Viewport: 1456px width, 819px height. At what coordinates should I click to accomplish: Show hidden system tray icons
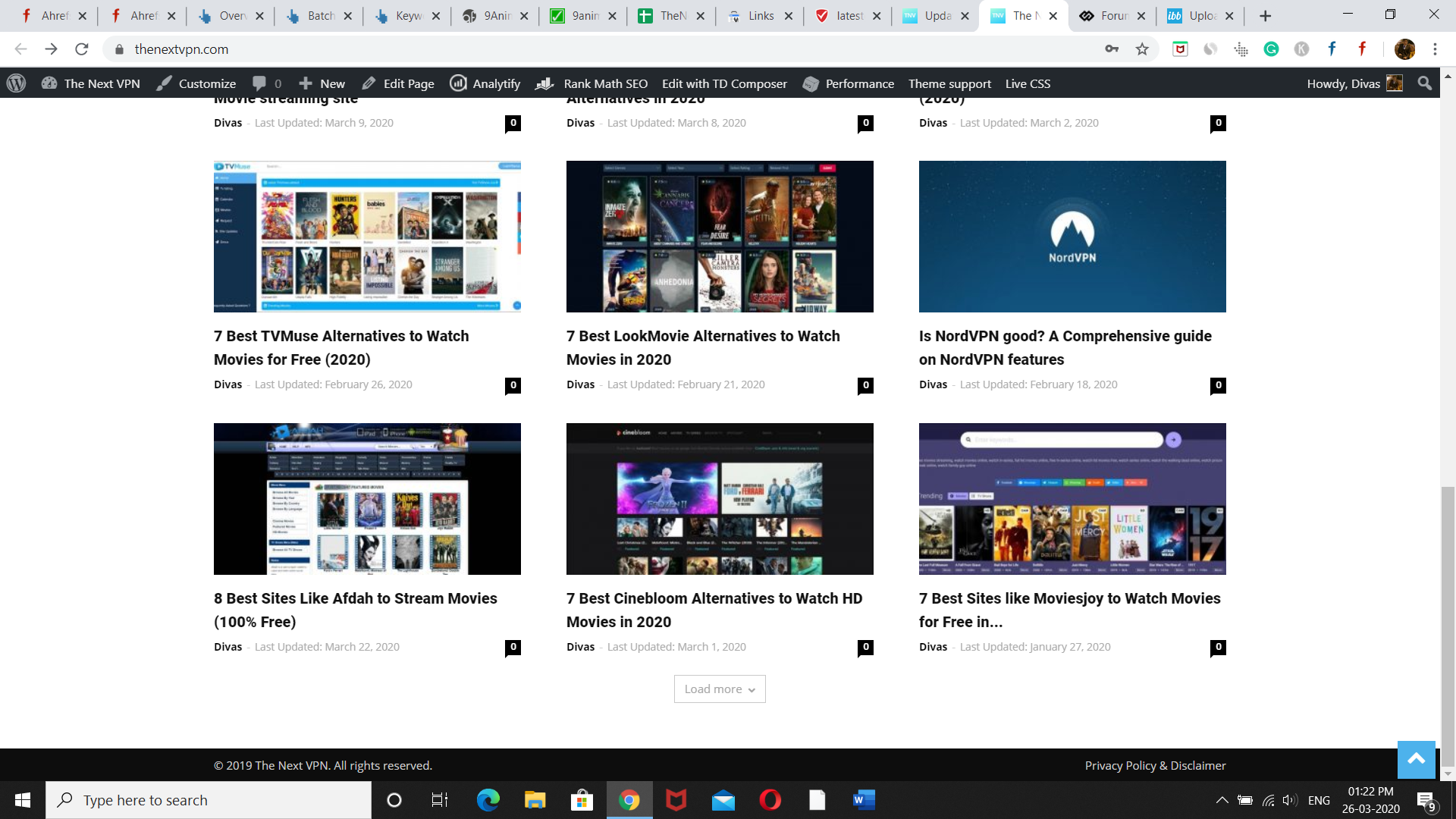pos(1222,800)
